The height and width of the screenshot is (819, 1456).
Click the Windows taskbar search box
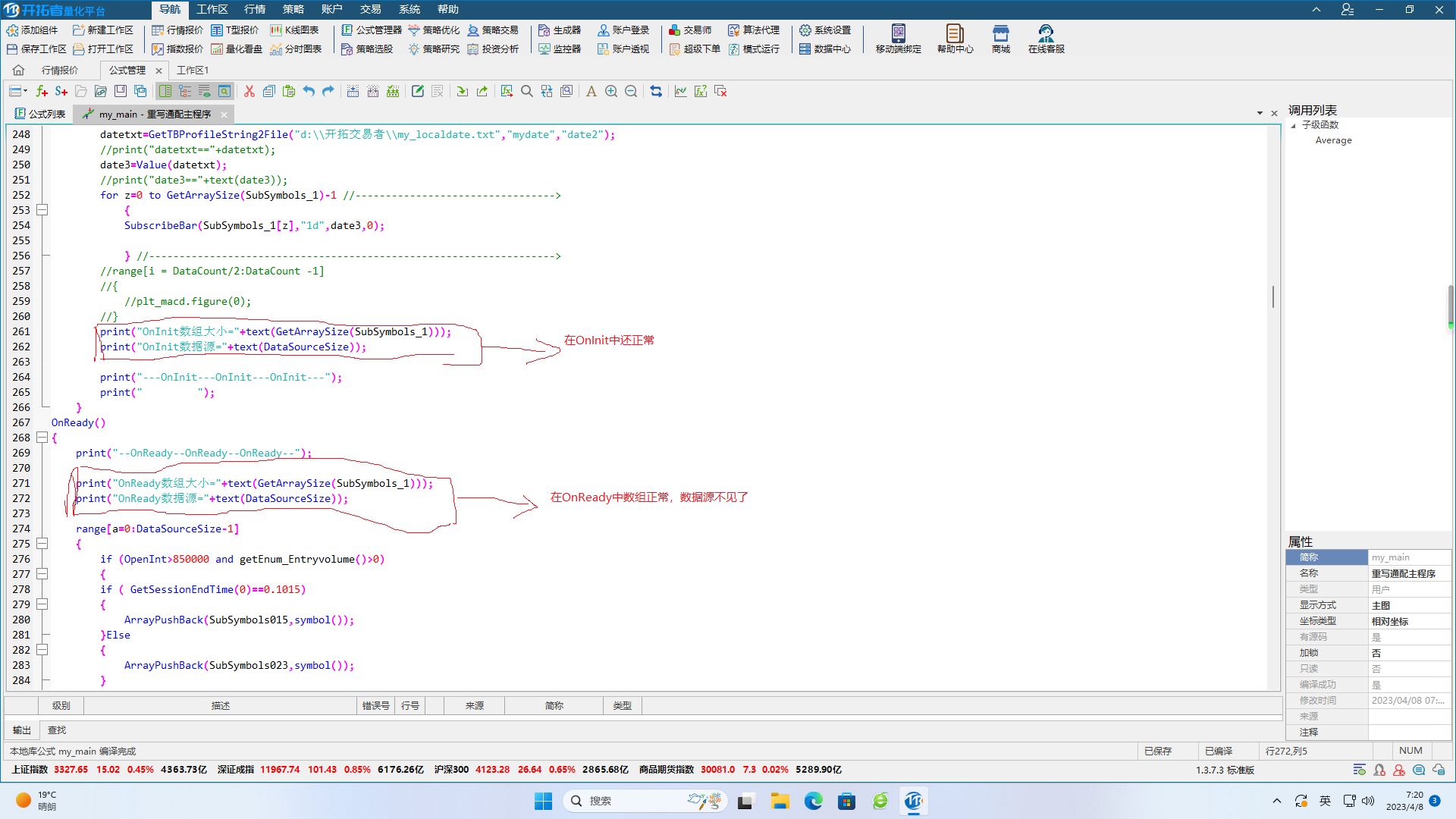coord(645,801)
